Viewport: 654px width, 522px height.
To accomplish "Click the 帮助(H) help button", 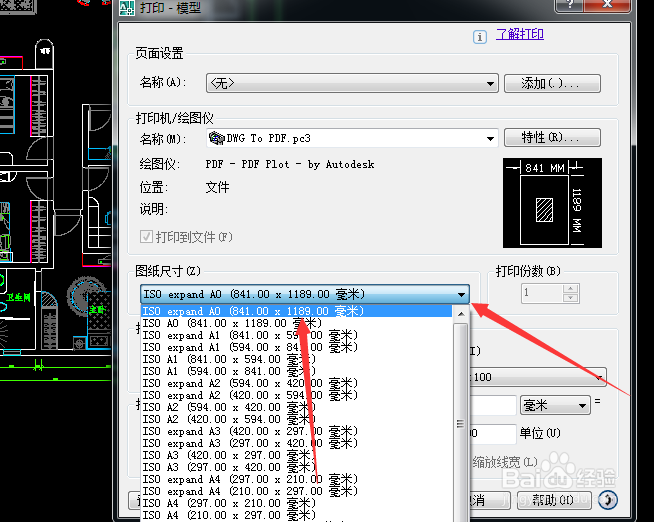I will [x=554, y=500].
